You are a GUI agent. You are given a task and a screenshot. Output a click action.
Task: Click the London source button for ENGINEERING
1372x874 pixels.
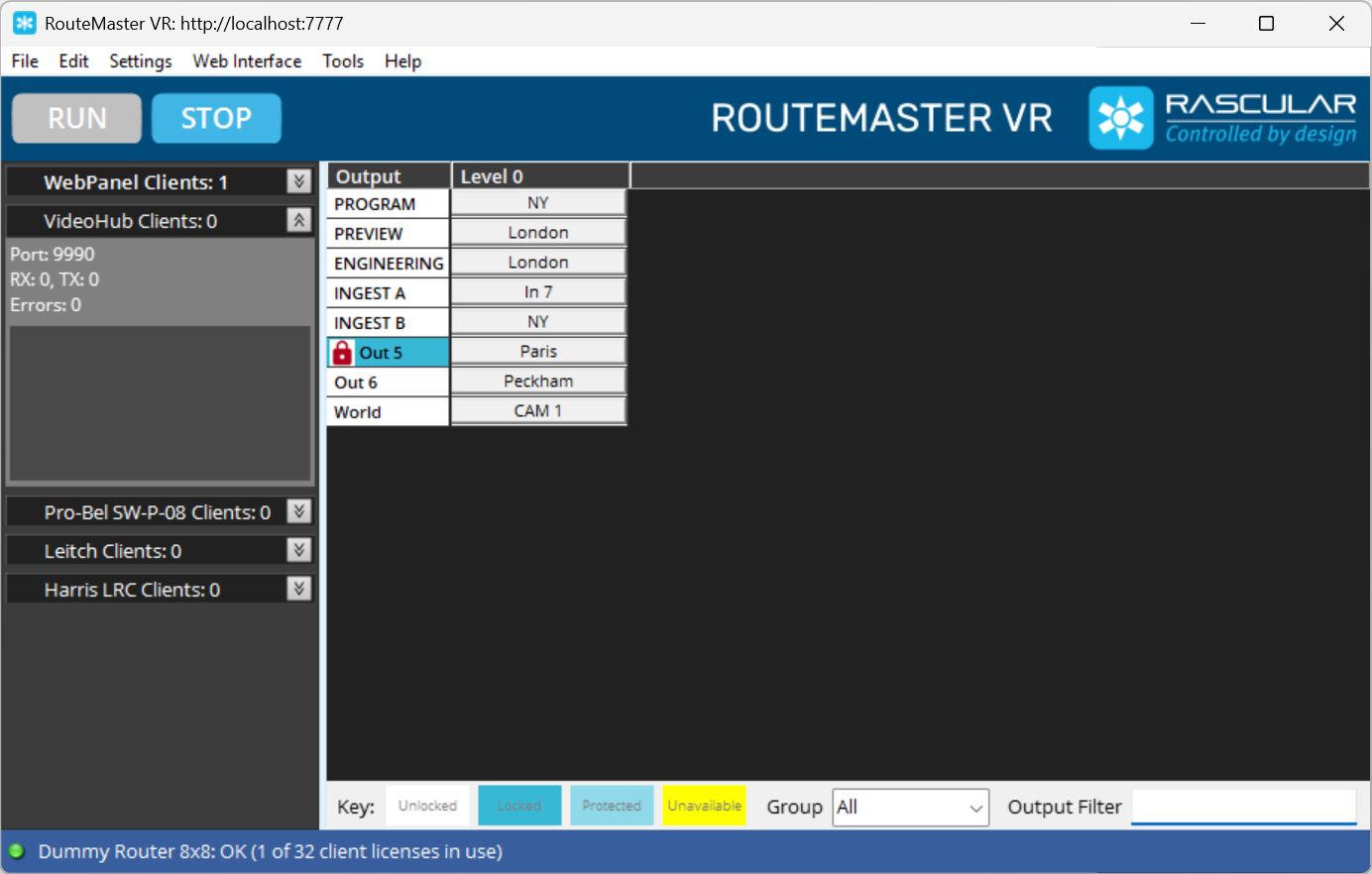point(538,263)
